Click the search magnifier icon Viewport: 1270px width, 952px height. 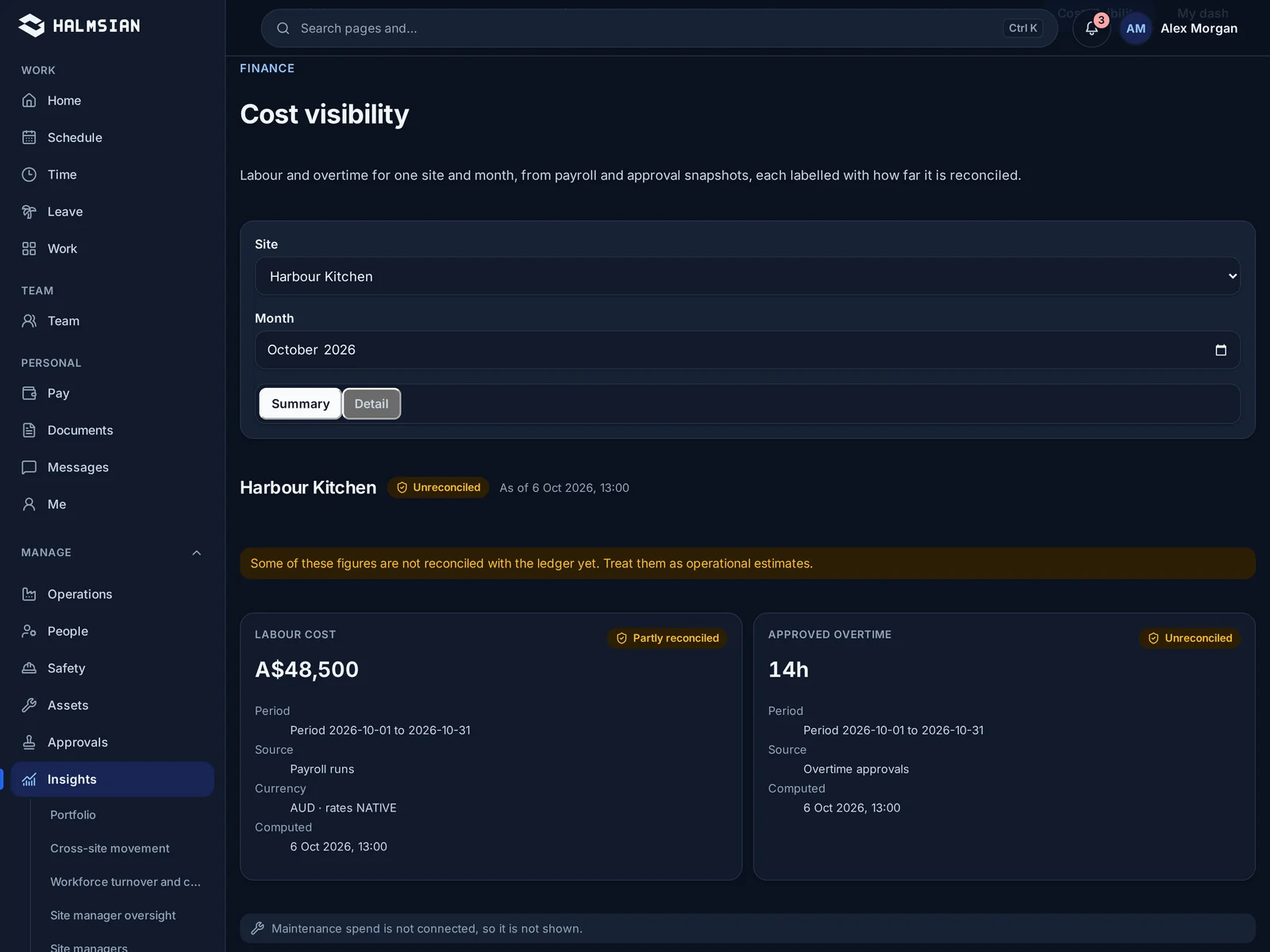[283, 29]
